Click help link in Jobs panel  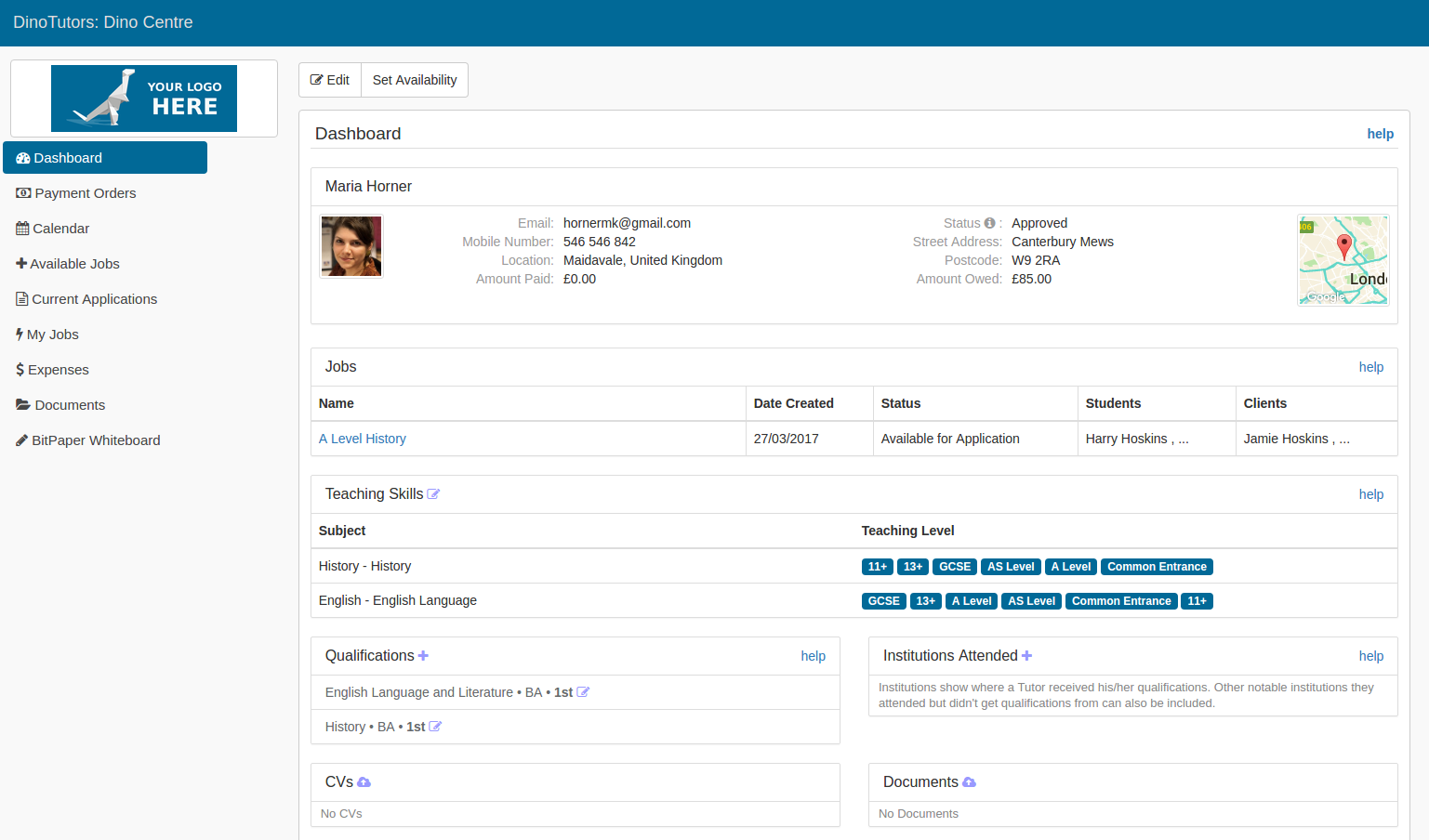pos(1370,367)
